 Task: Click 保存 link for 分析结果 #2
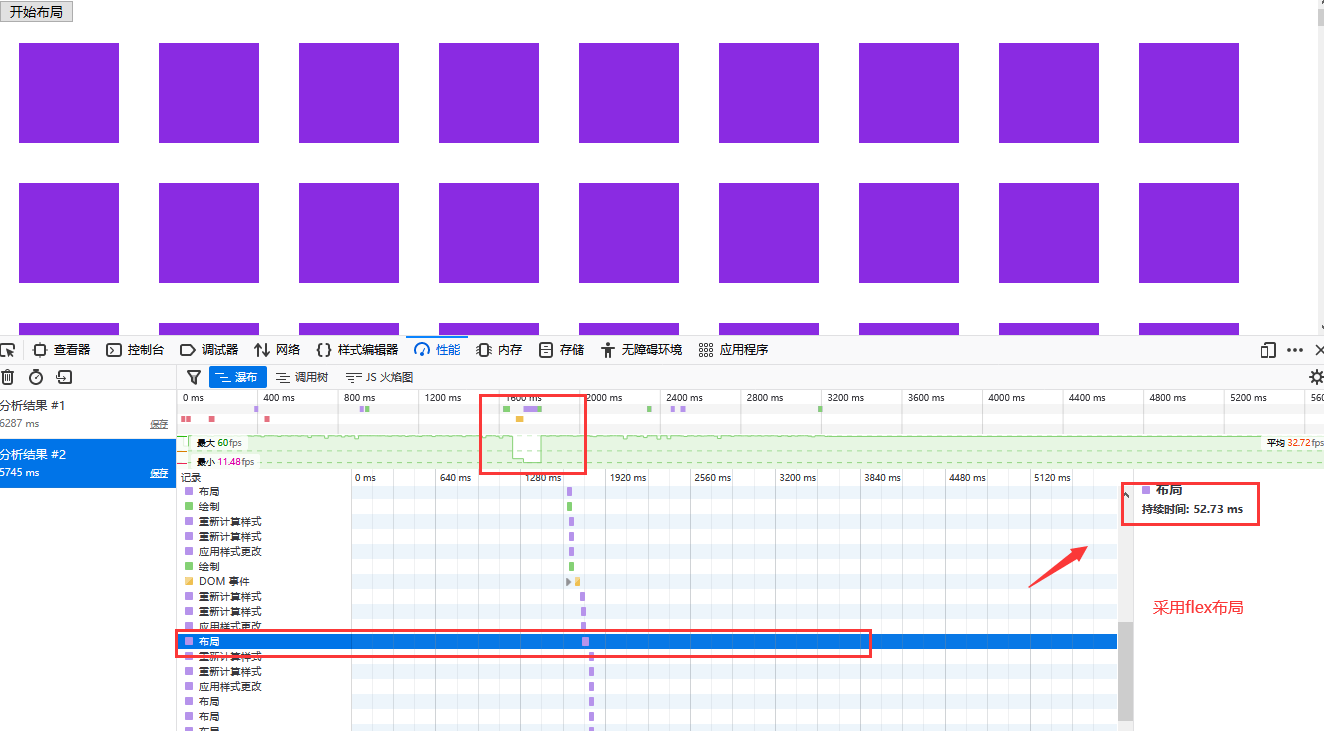(159, 473)
